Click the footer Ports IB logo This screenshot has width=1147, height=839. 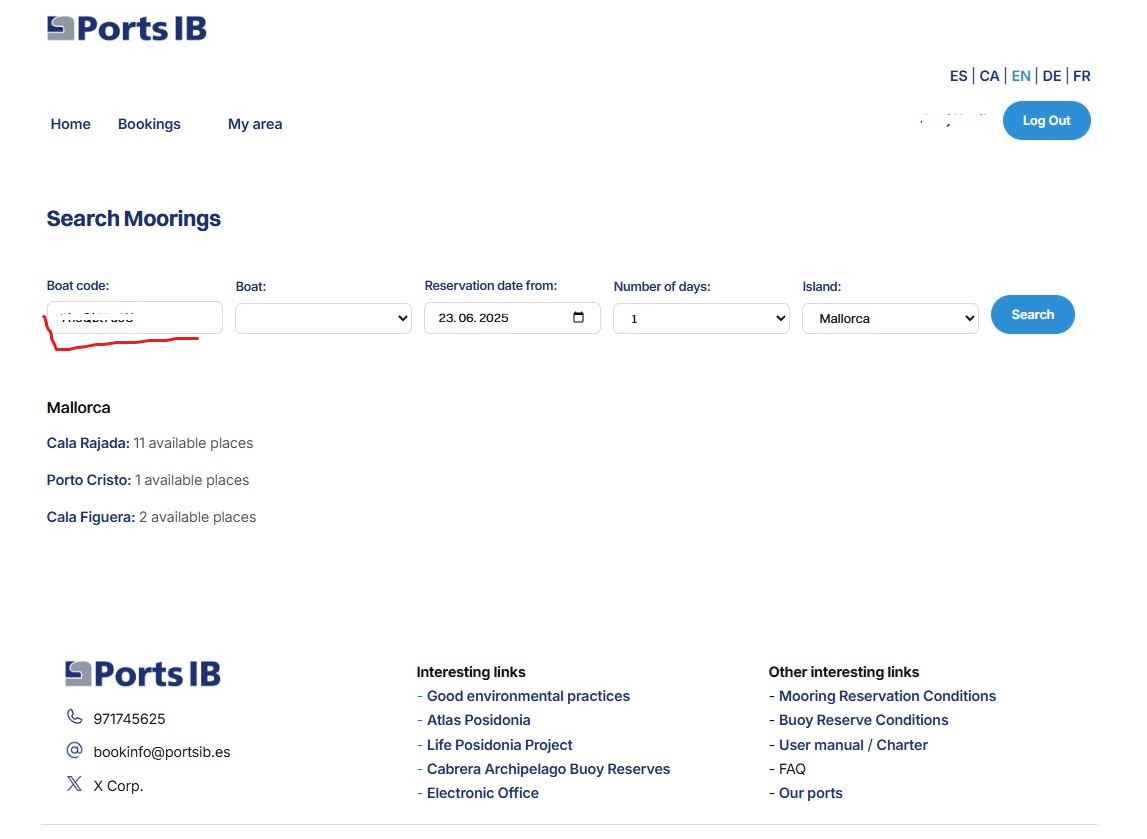click(x=143, y=673)
